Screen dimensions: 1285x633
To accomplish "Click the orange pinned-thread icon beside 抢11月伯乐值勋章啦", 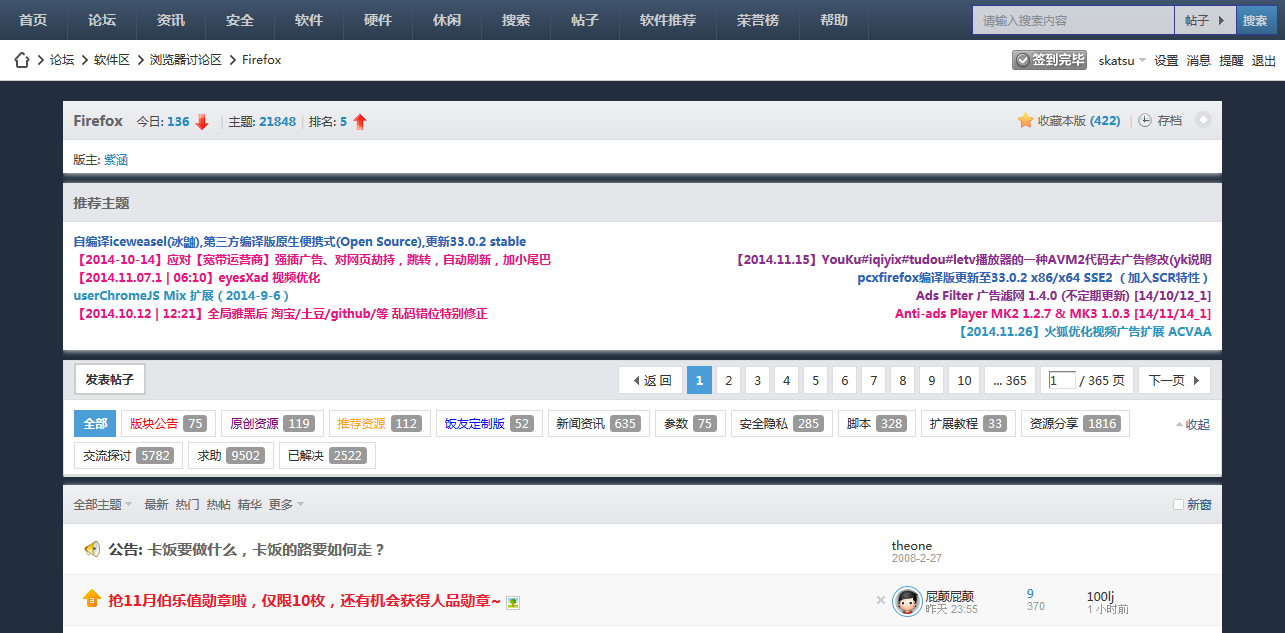I will [x=92, y=599].
